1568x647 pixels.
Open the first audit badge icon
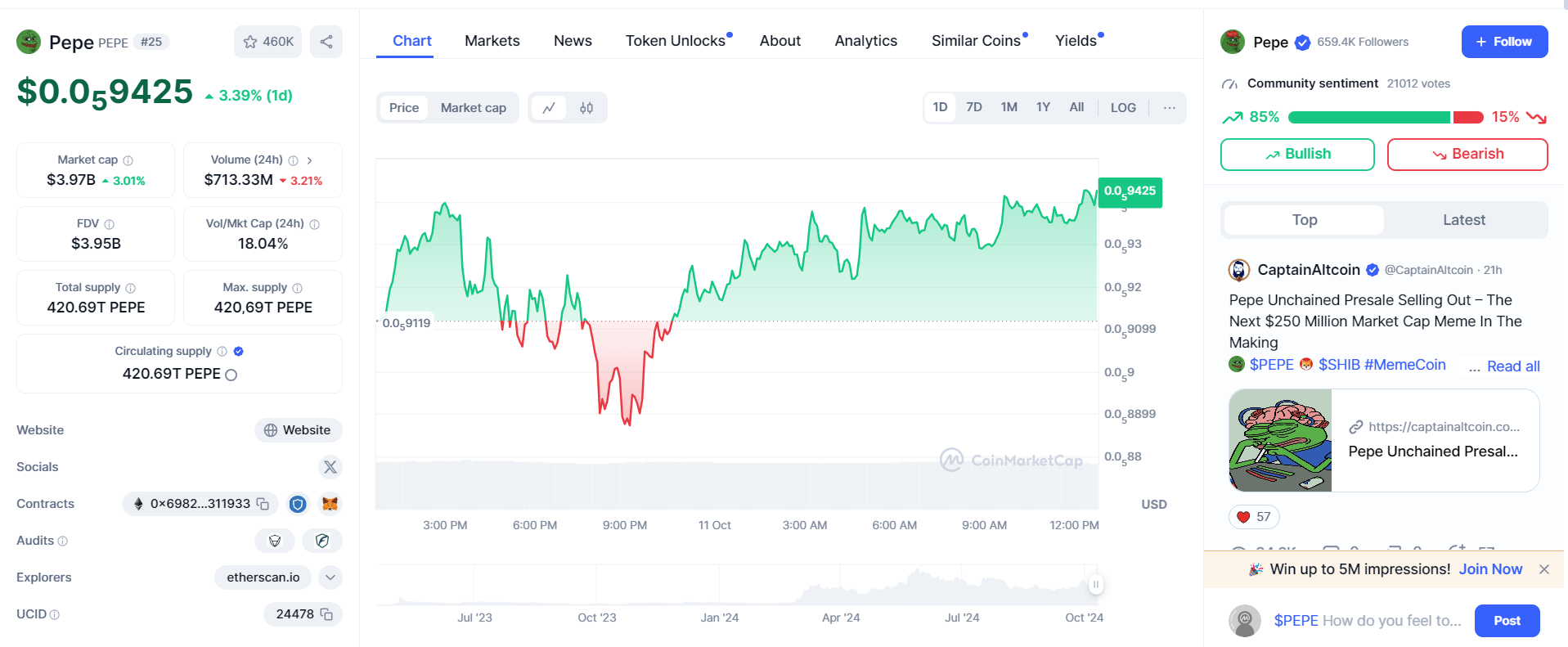pyautogui.click(x=275, y=541)
